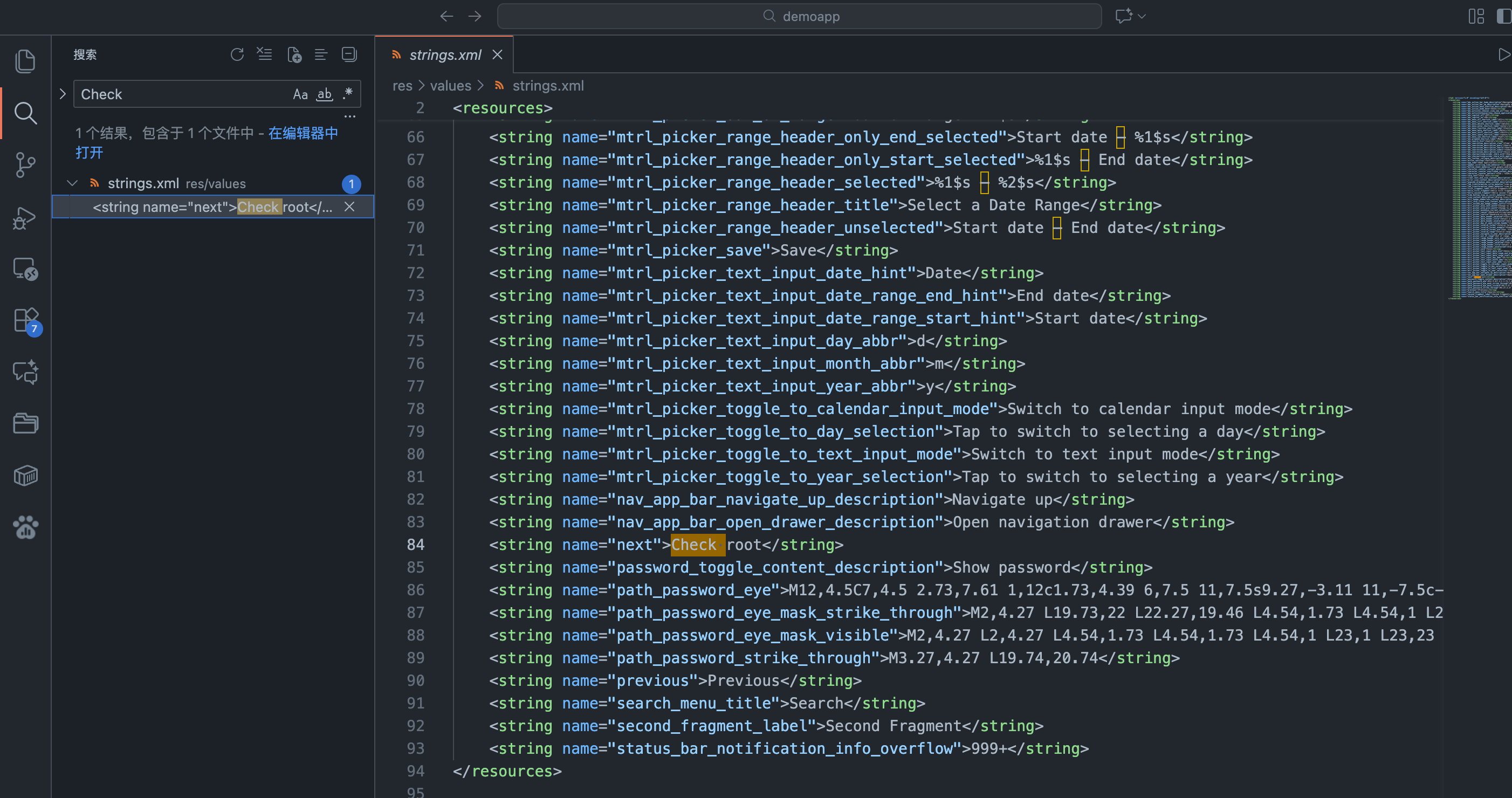Click the result count badge '1' on strings.xml
The height and width of the screenshot is (798, 1512).
(352, 184)
